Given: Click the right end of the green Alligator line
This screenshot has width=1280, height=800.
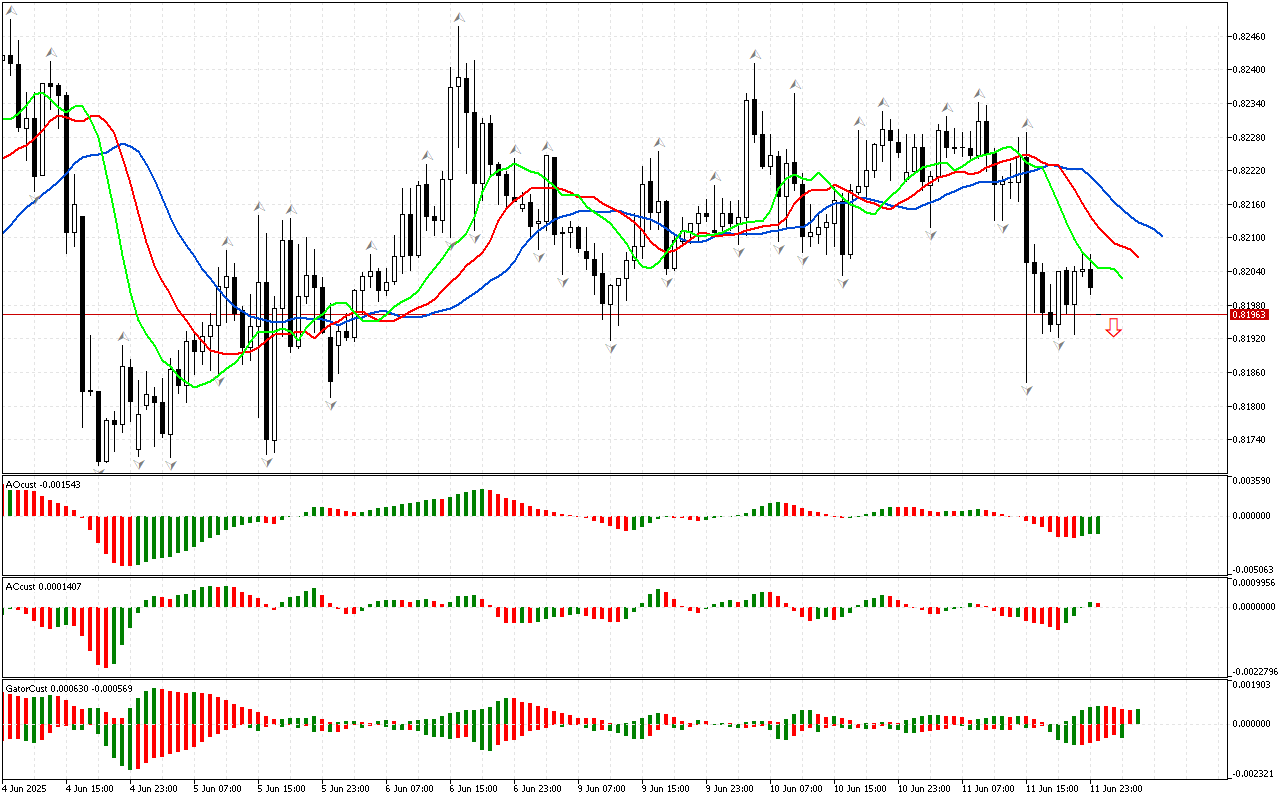Looking at the screenshot, I should point(1121,277).
